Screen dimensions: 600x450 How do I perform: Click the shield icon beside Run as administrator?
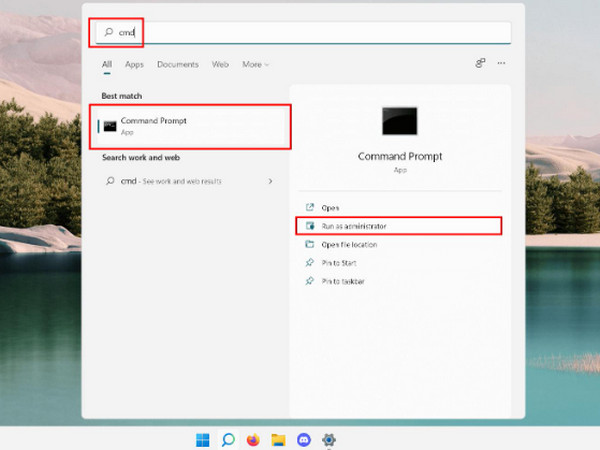point(310,226)
